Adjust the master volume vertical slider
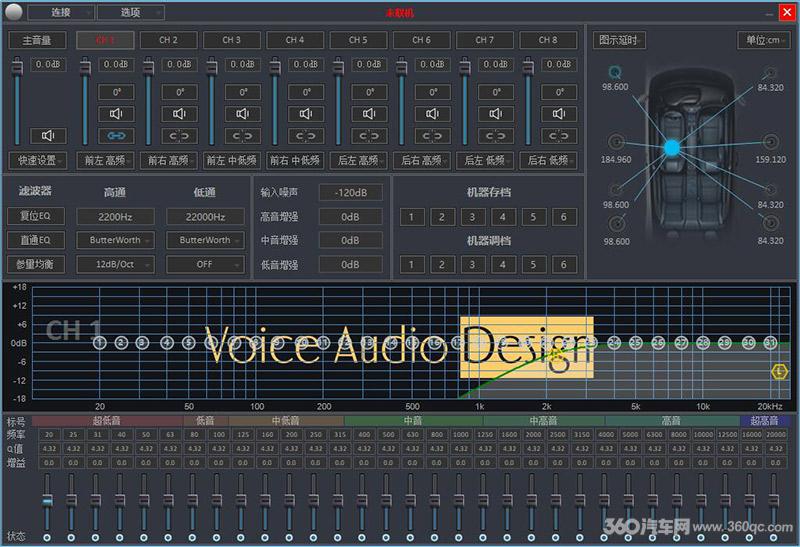Screen dimensions: 800x547 [18, 101]
